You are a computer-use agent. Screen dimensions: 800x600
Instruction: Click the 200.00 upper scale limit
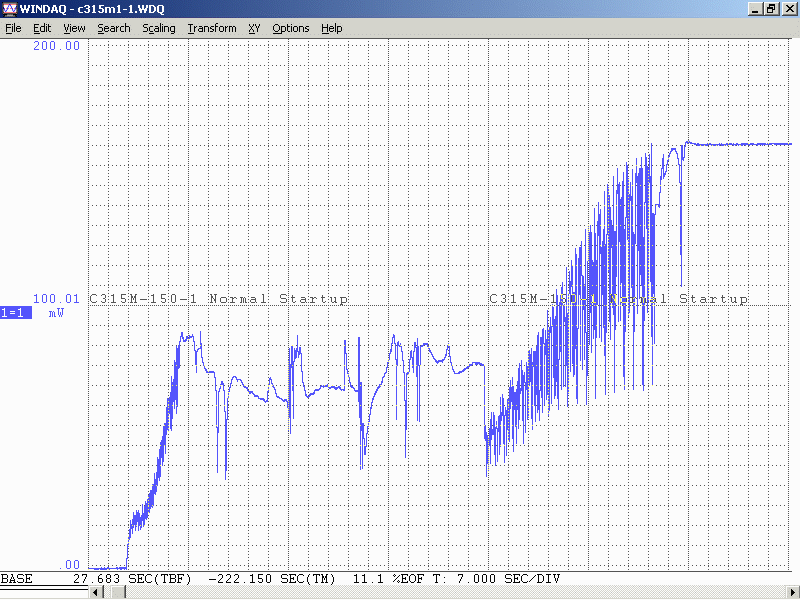[56, 46]
